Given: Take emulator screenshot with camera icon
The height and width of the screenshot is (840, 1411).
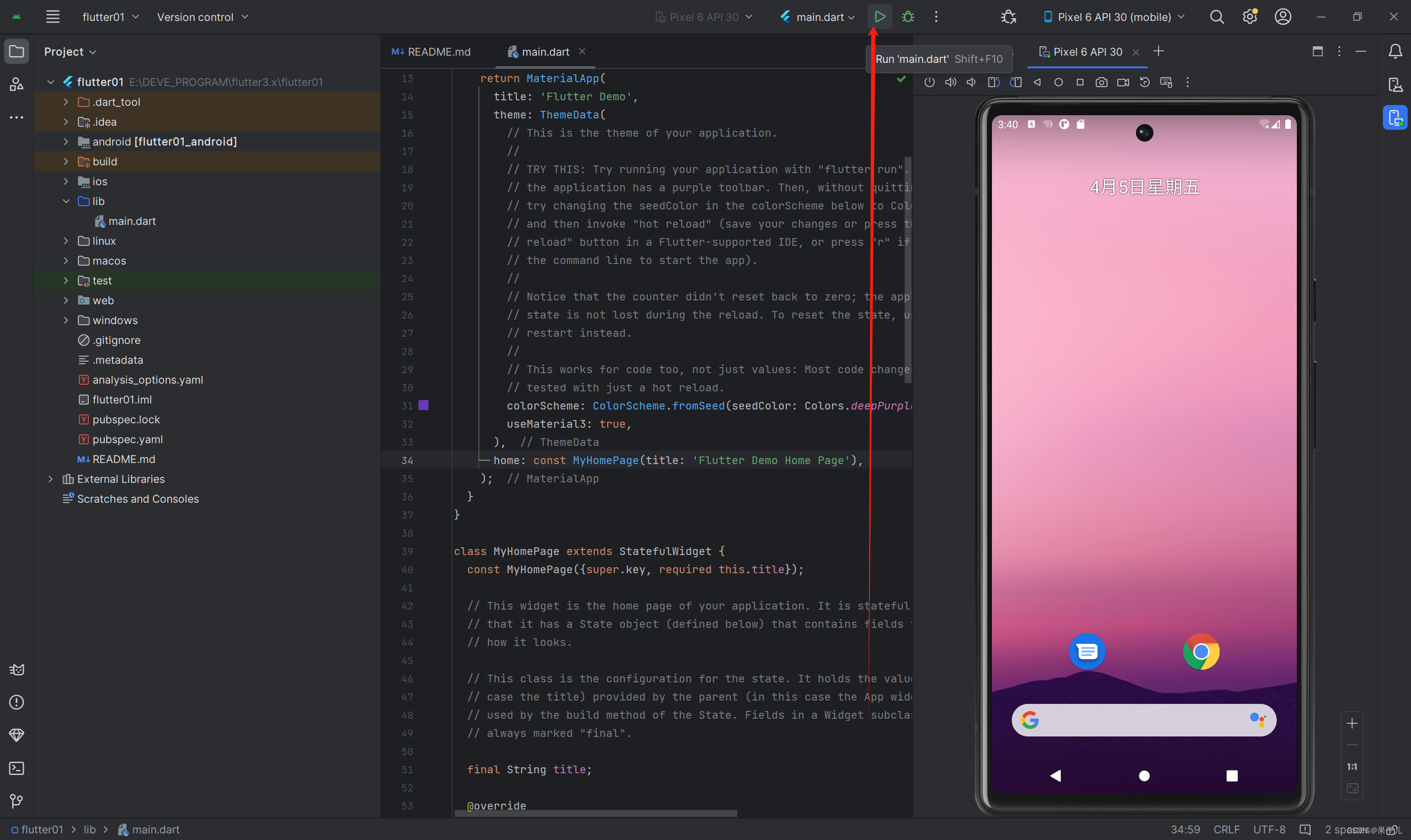Looking at the screenshot, I should 1101,83.
